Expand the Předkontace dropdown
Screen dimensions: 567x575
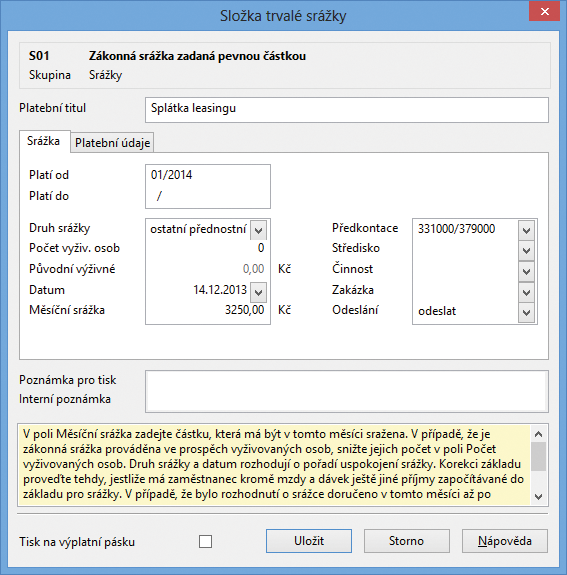(x=526, y=230)
